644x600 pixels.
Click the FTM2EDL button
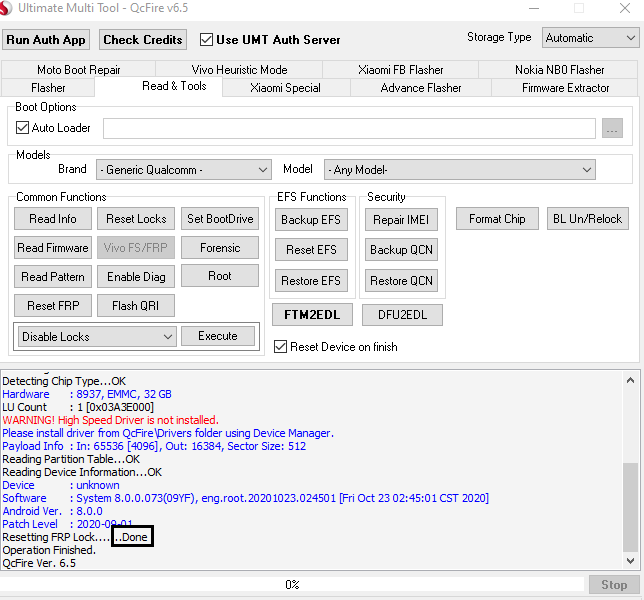pyautogui.click(x=312, y=315)
